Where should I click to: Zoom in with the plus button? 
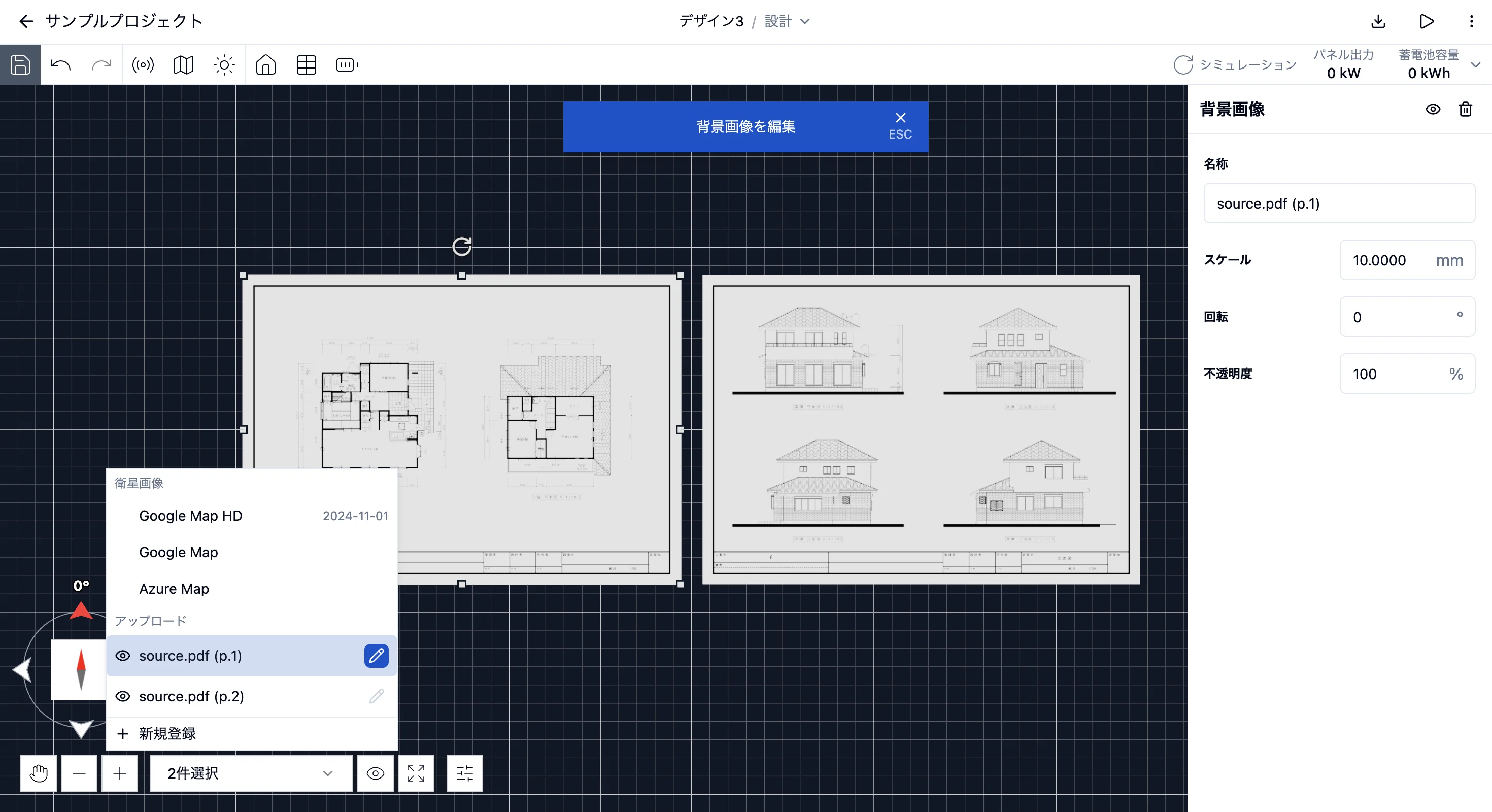(x=120, y=773)
